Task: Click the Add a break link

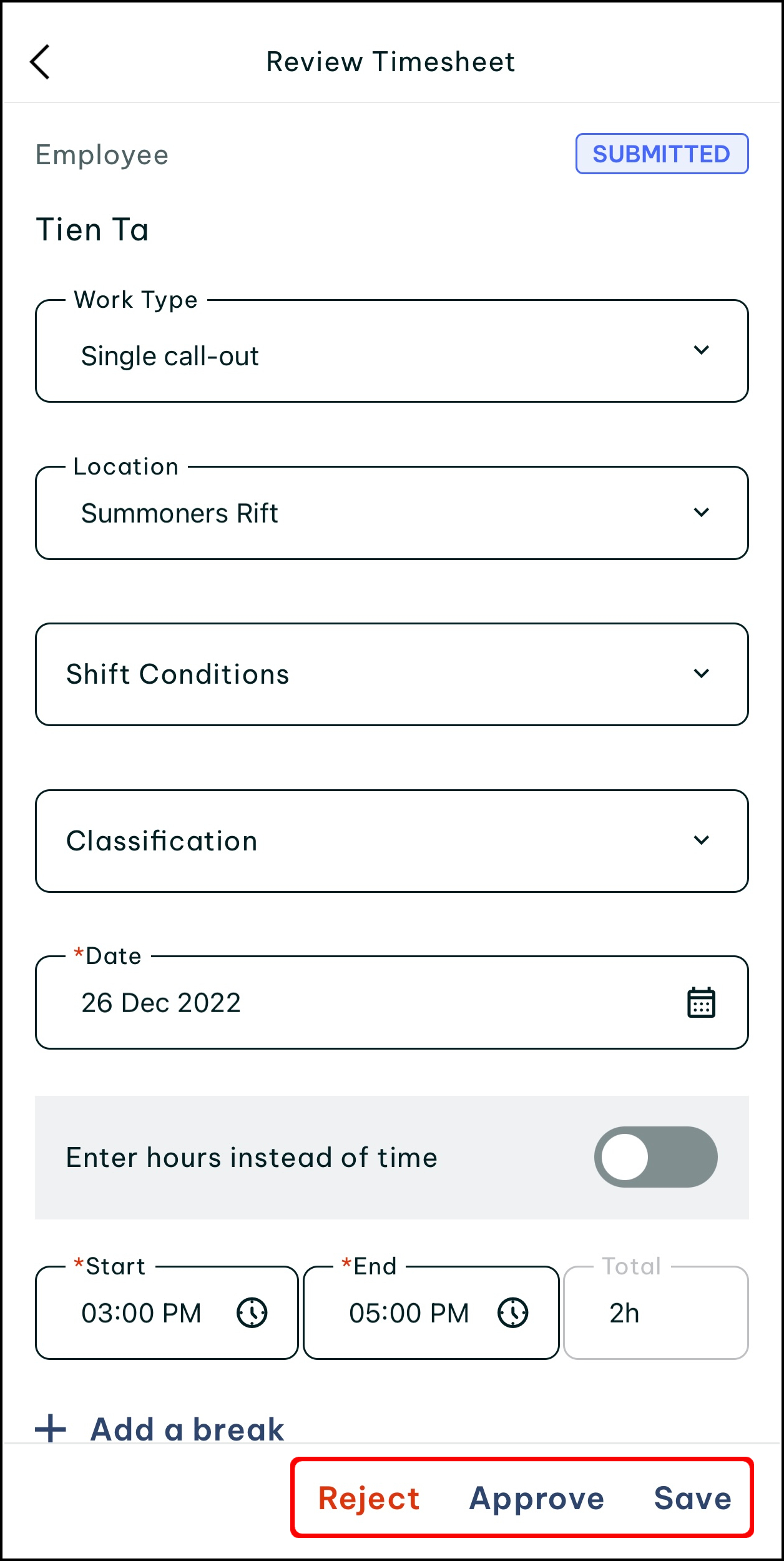Action: (187, 1429)
